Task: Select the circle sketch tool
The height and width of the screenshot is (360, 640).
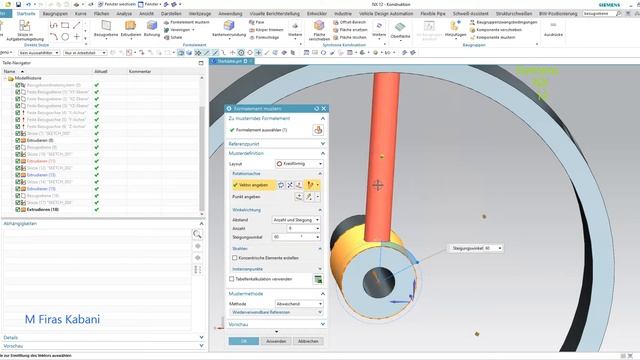Action: pos(65,37)
